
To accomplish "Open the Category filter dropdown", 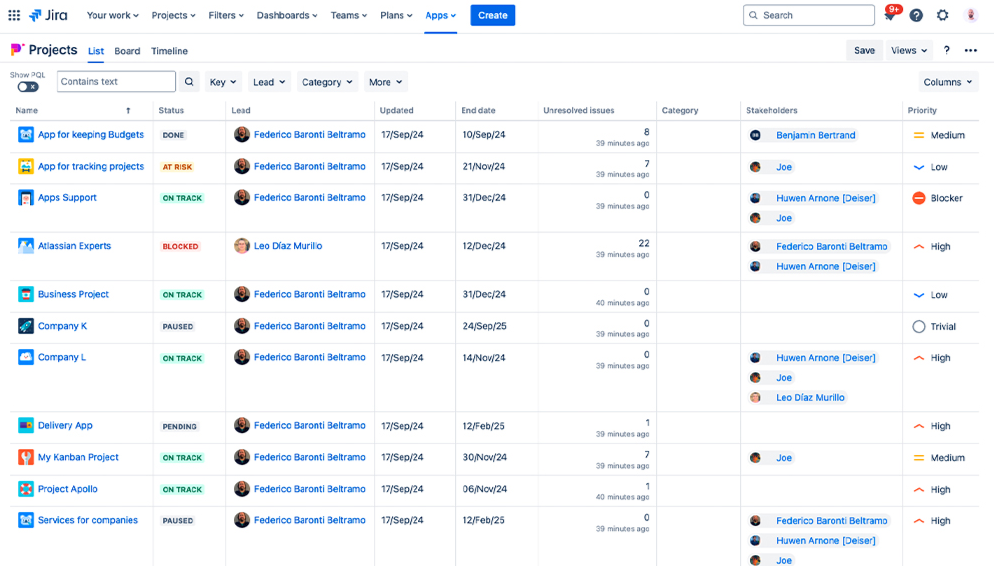I will [x=327, y=82].
